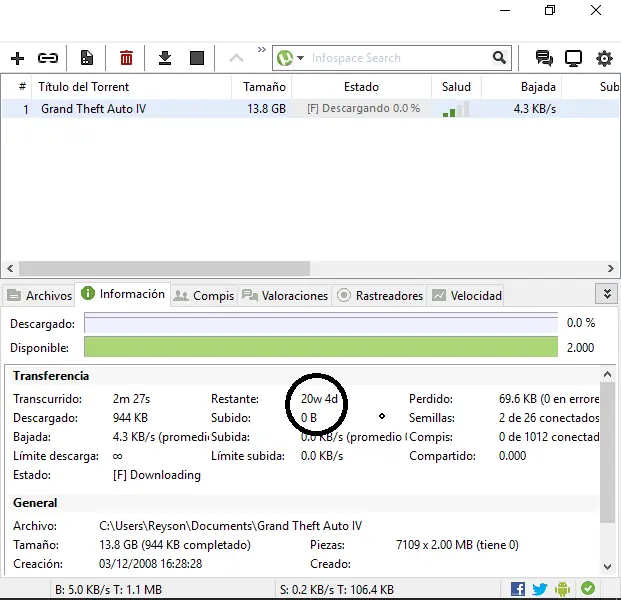Image resolution: width=621 pixels, height=600 pixels.
Task: Sort by Bajada column header
Action: (522, 86)
